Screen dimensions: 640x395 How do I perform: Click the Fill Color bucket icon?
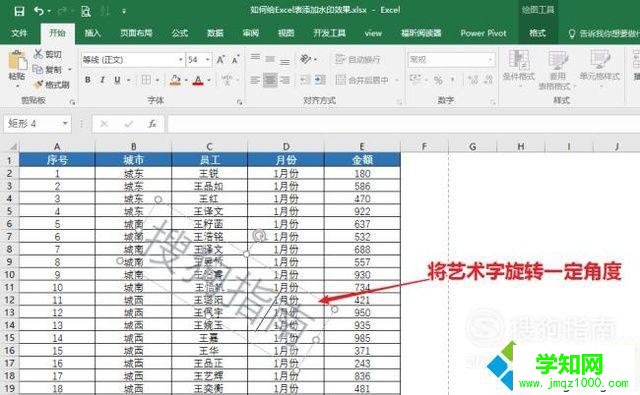(x=176, y=80)
